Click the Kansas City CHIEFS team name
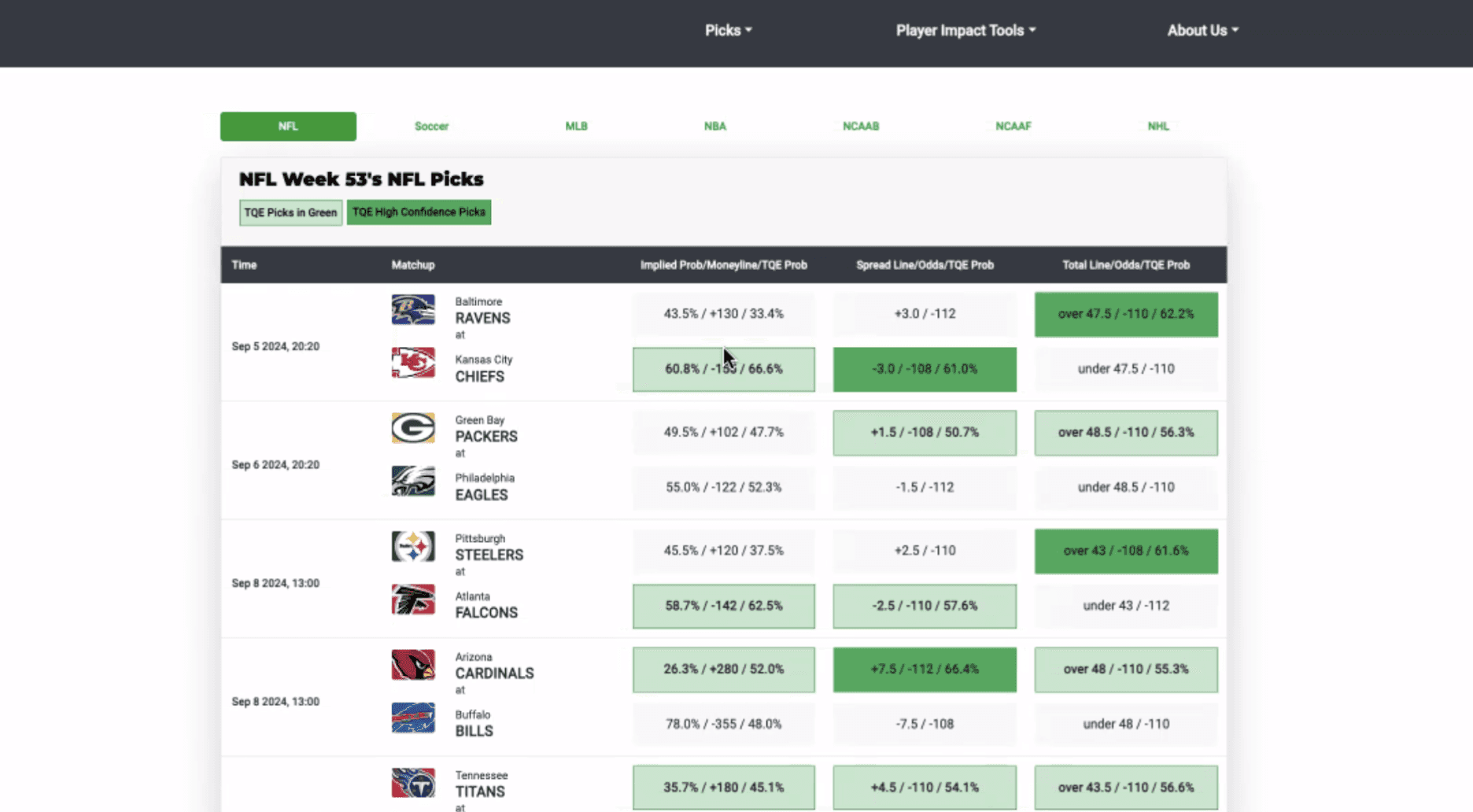The height and width of the screenshot is (812, 1473). point(483,368)
